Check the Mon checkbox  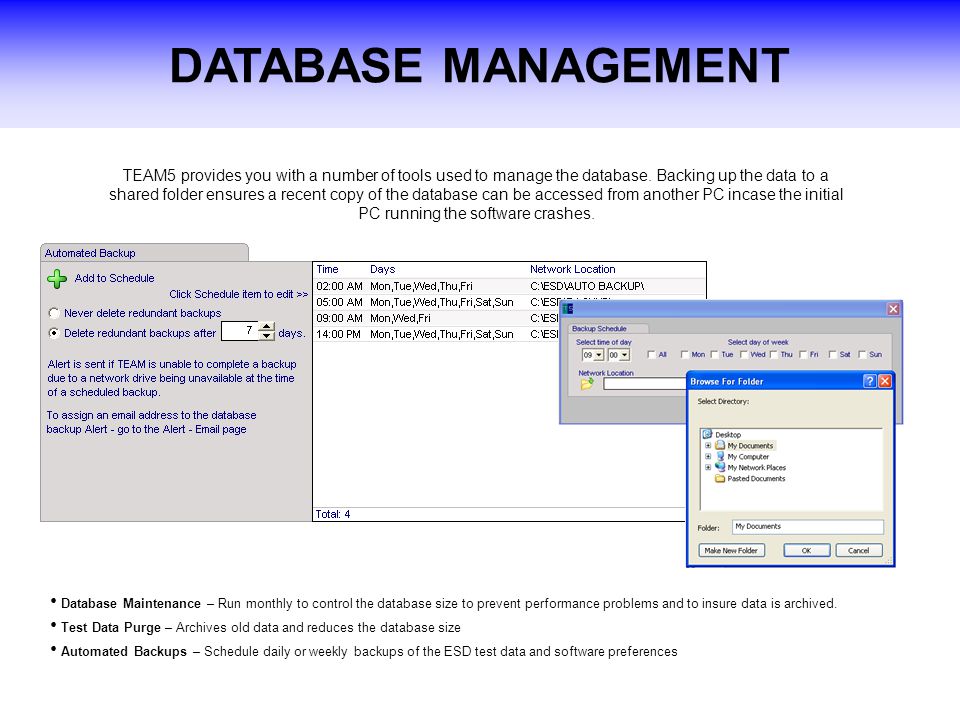684,354
